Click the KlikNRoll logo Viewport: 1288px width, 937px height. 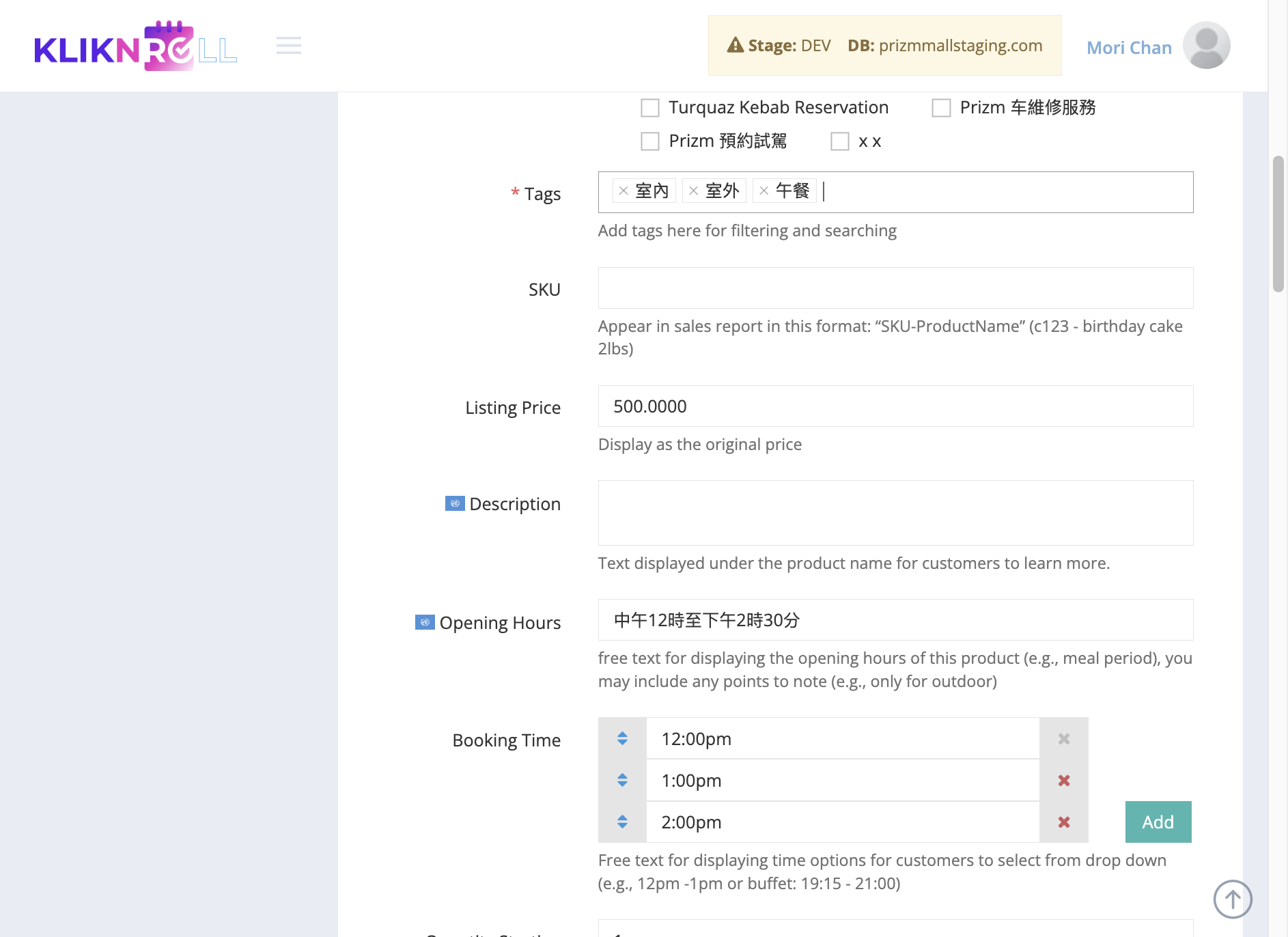click(x=136, y=46)
